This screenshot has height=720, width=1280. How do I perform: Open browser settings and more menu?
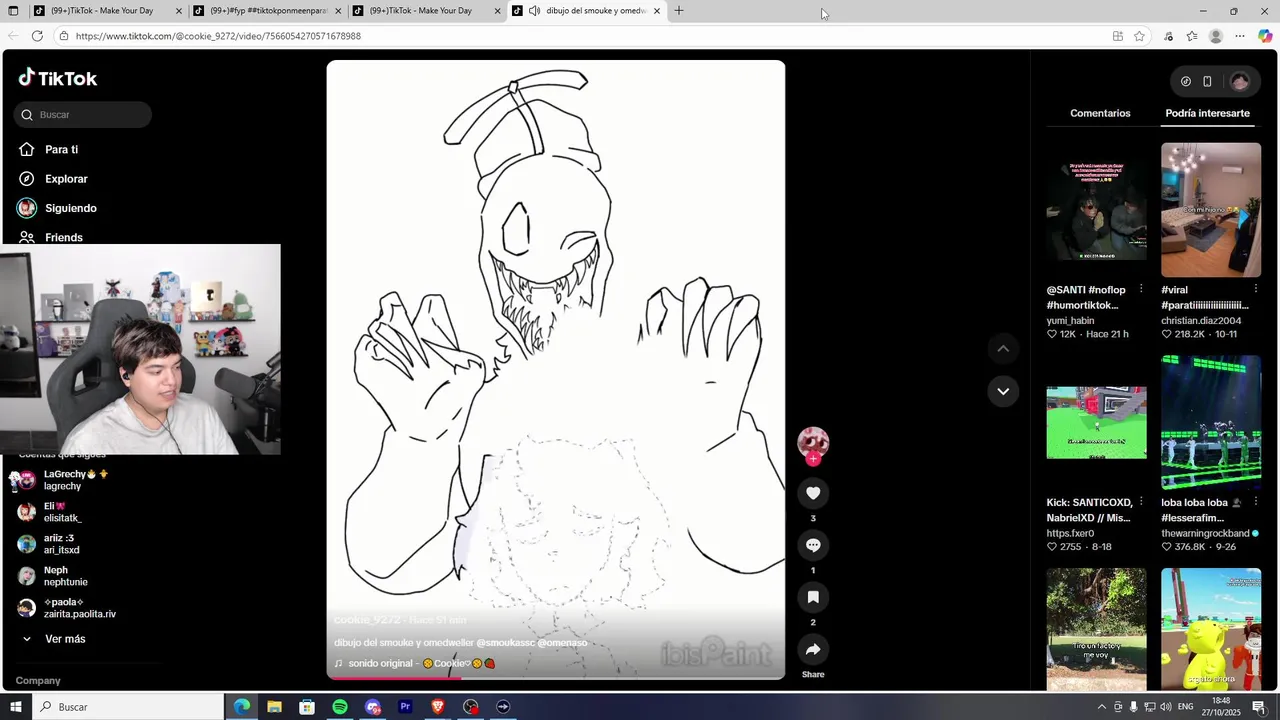(x=1240, y=36)
